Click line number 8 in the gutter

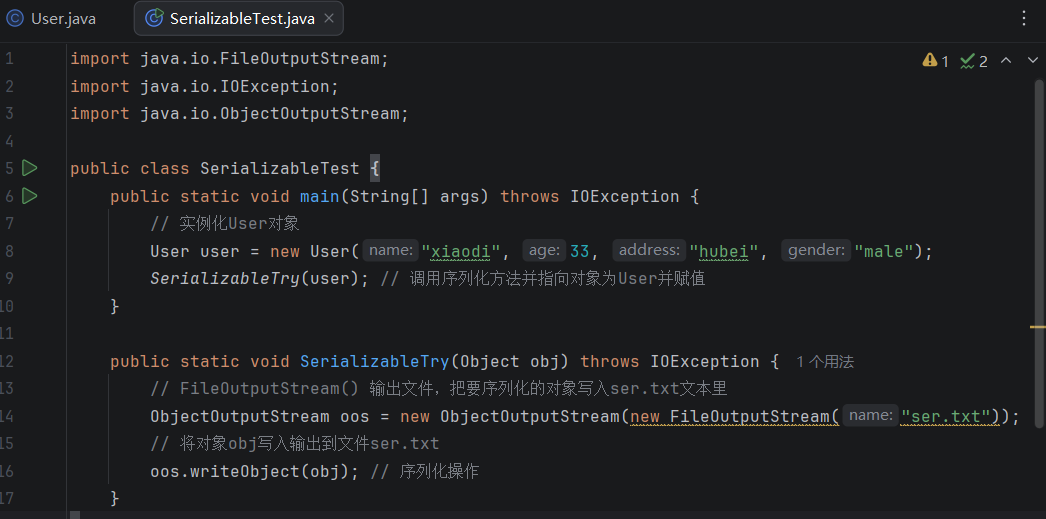click(x=9, y=251)
